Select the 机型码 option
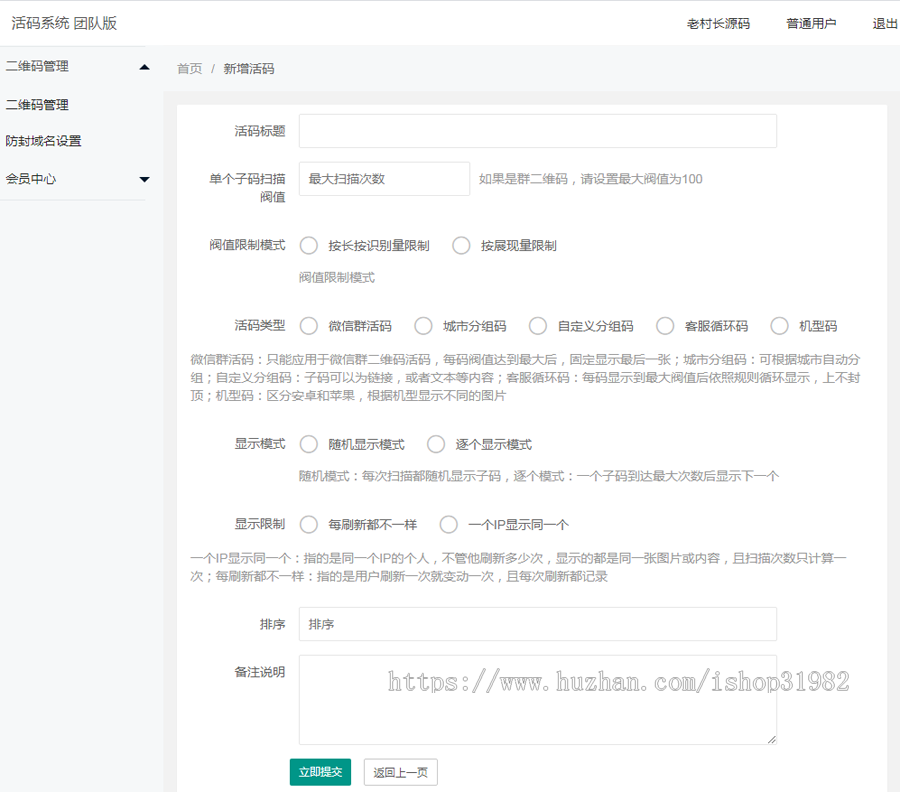 (x=779, y=325)
